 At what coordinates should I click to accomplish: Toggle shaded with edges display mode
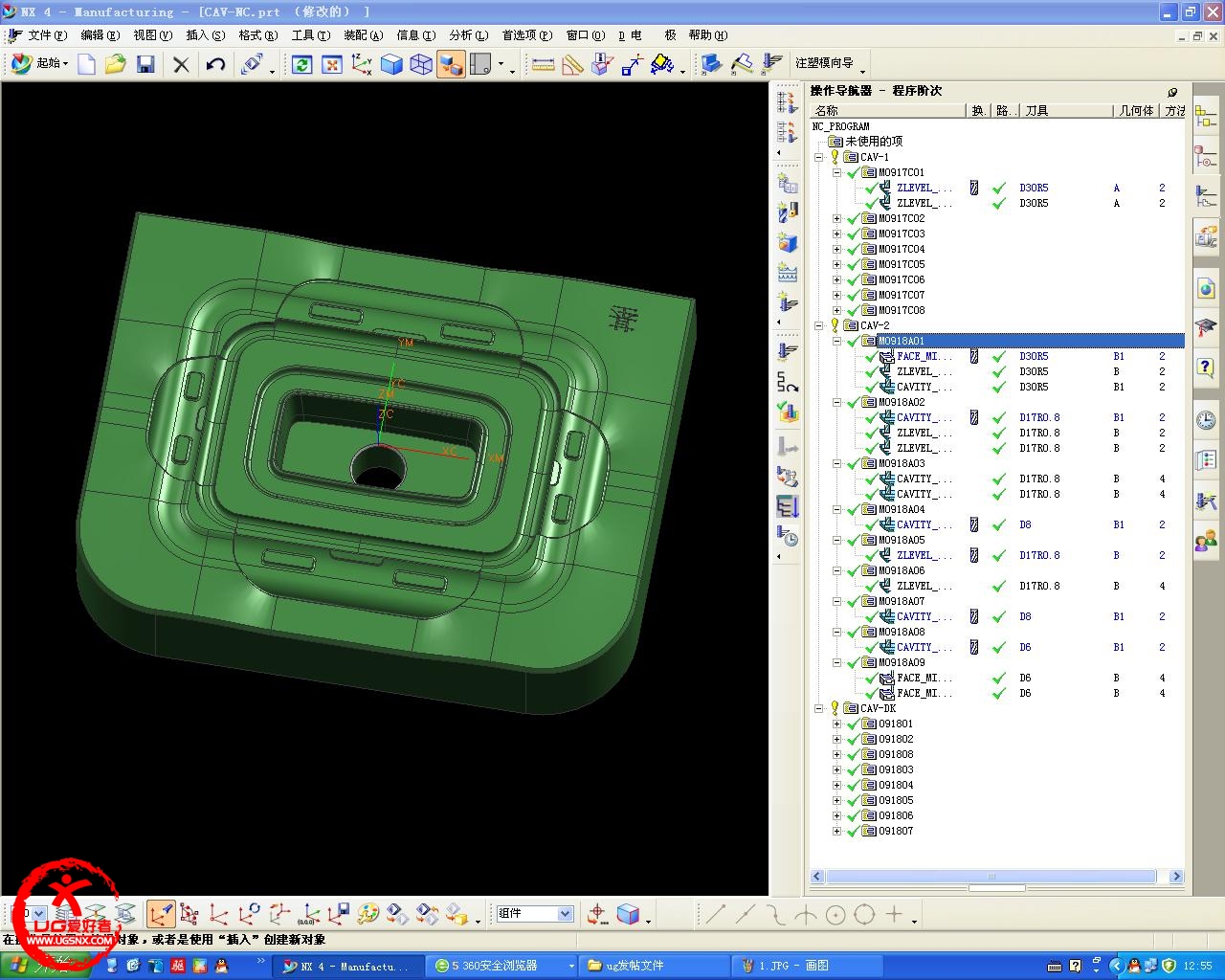point(451,64)
